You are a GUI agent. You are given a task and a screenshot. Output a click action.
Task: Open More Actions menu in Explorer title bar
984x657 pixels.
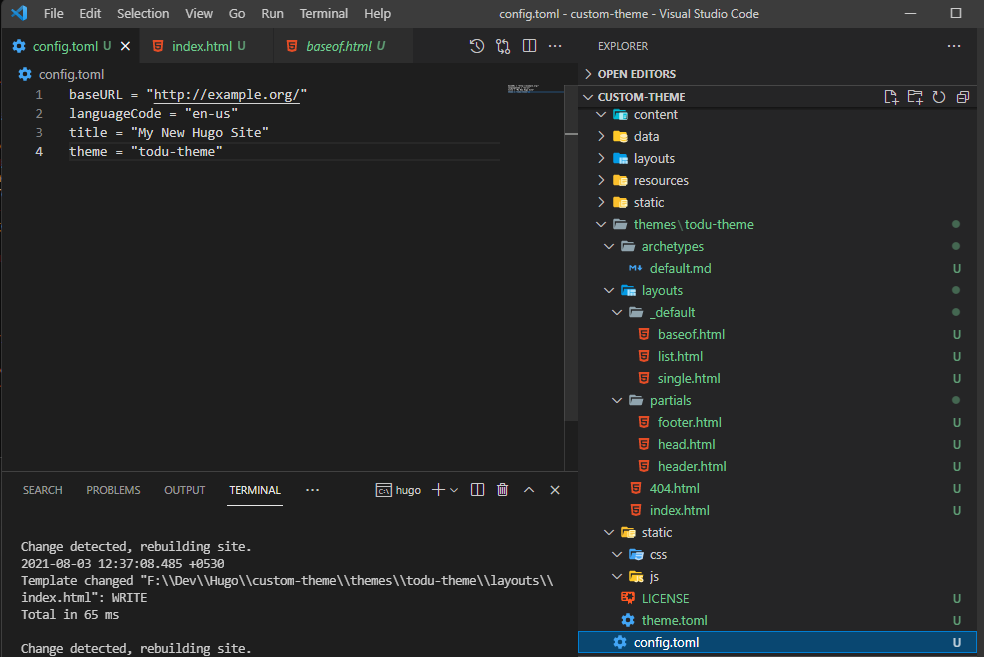tap(953, 46)
